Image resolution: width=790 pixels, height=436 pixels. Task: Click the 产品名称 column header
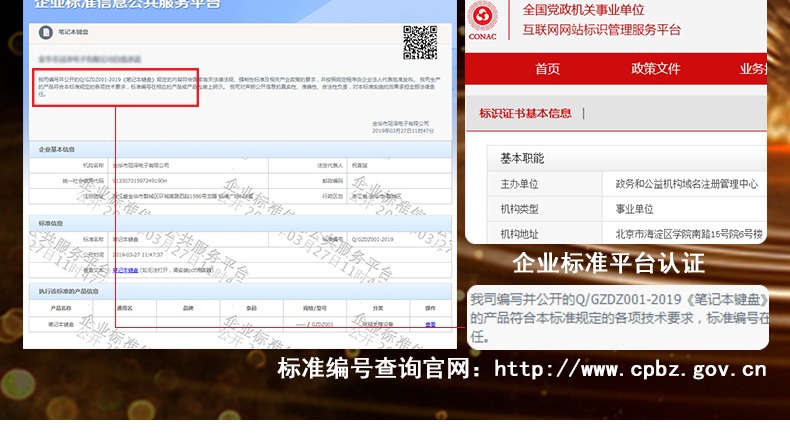61,308
